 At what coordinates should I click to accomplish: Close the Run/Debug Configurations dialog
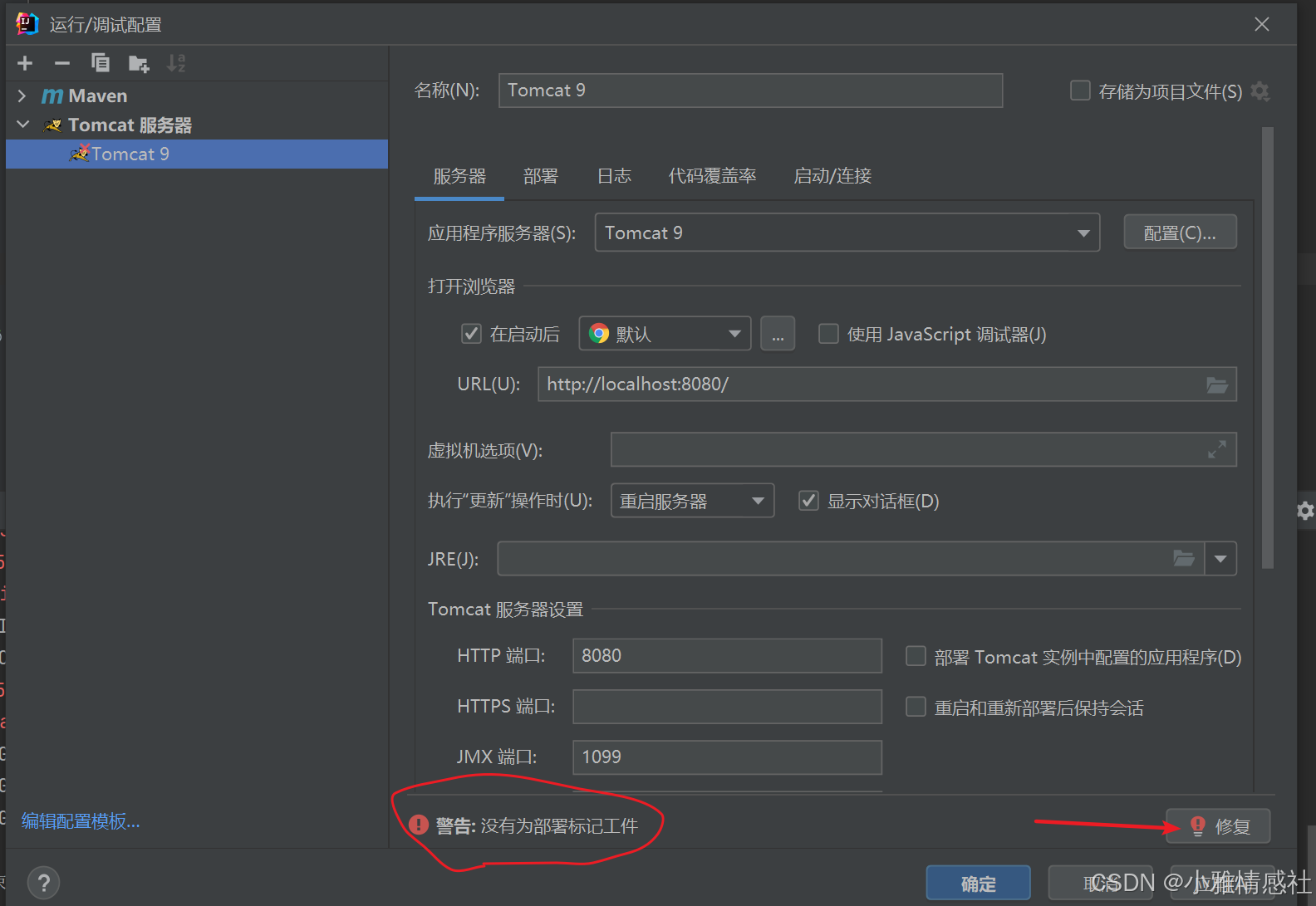pyautogui.click(x=1262, y=24)
